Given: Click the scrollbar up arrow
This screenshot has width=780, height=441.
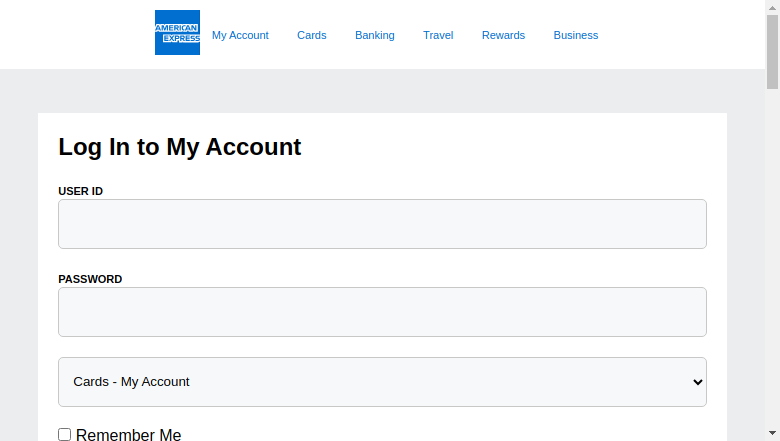Looking at the screenshot, I should (772, 7).
